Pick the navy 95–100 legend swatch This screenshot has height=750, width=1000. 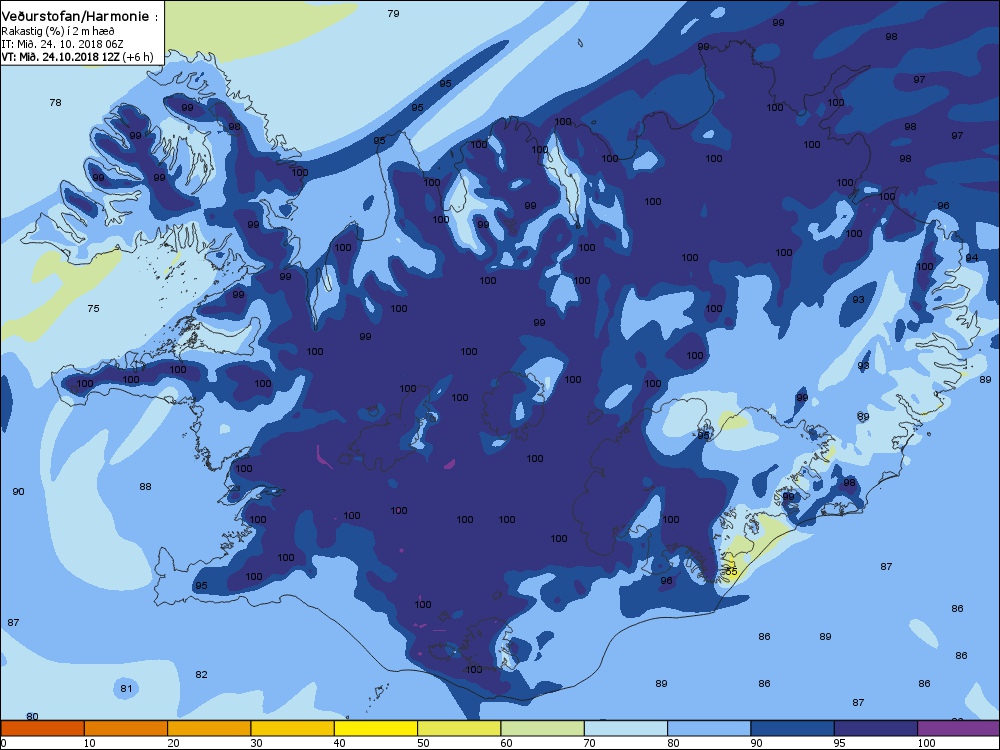point(876,728)
